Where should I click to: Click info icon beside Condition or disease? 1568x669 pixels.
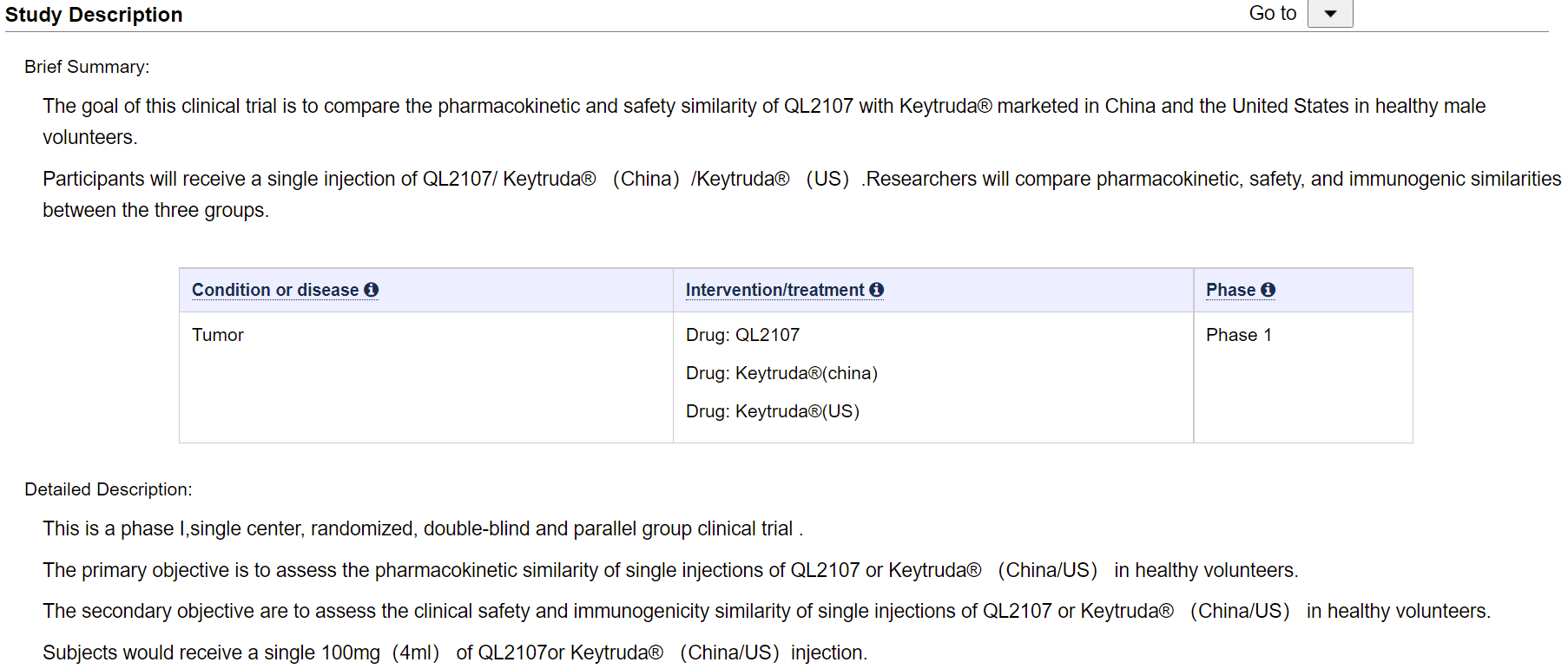pyautogui.click(x=372, y=290)
